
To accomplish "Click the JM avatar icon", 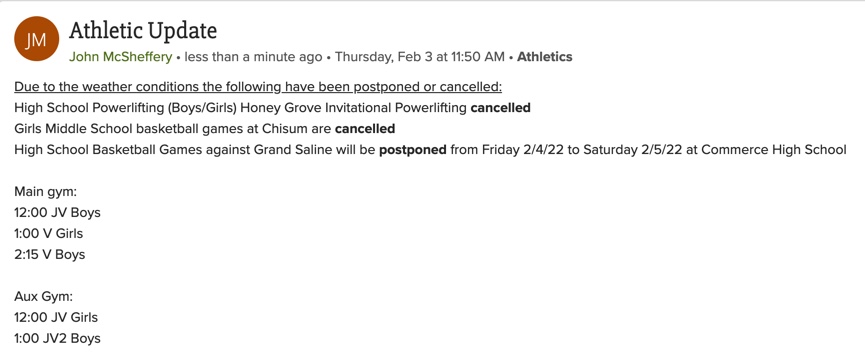I will tap(36, 39).
